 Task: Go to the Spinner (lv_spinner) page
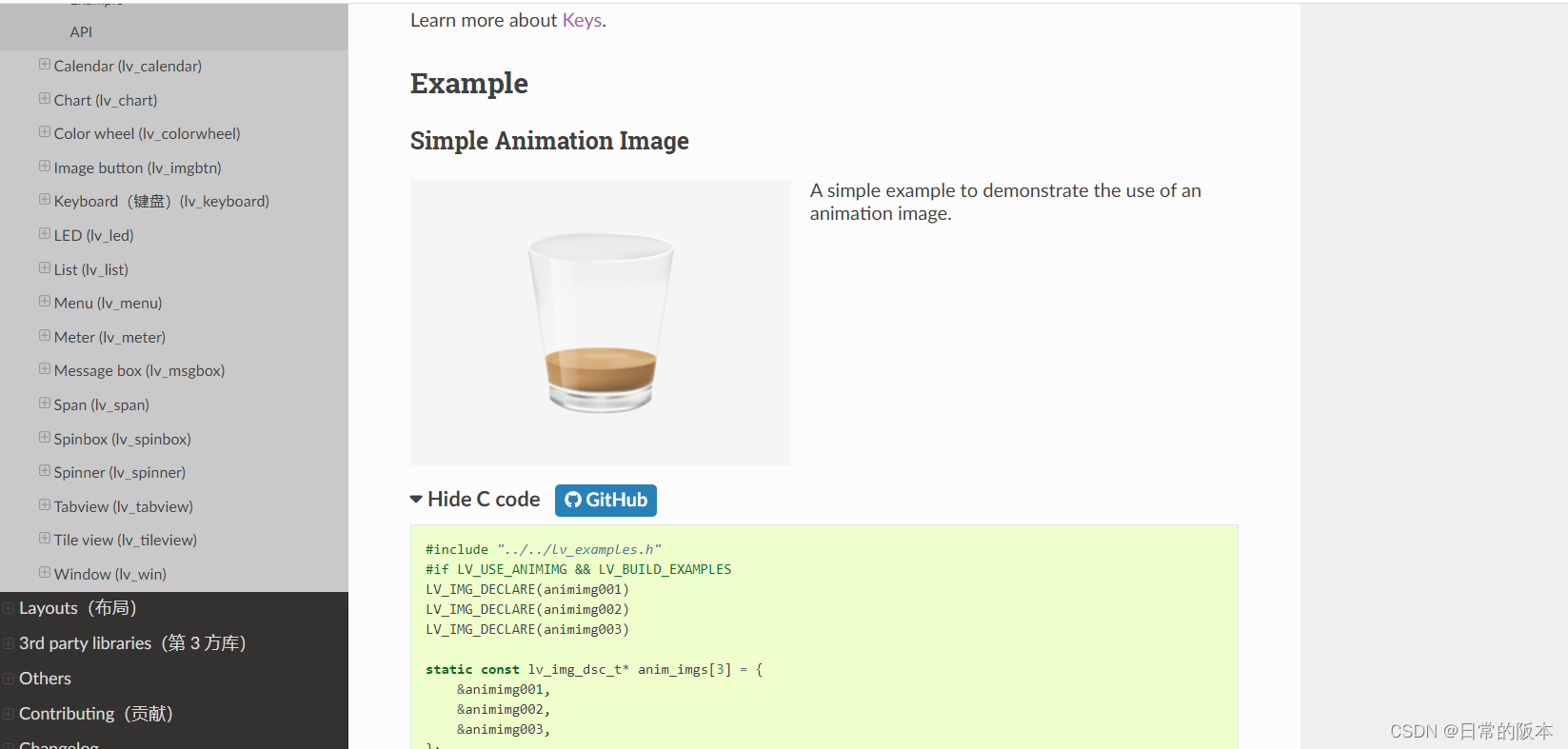pyautogui.click(x=120, y=472)
